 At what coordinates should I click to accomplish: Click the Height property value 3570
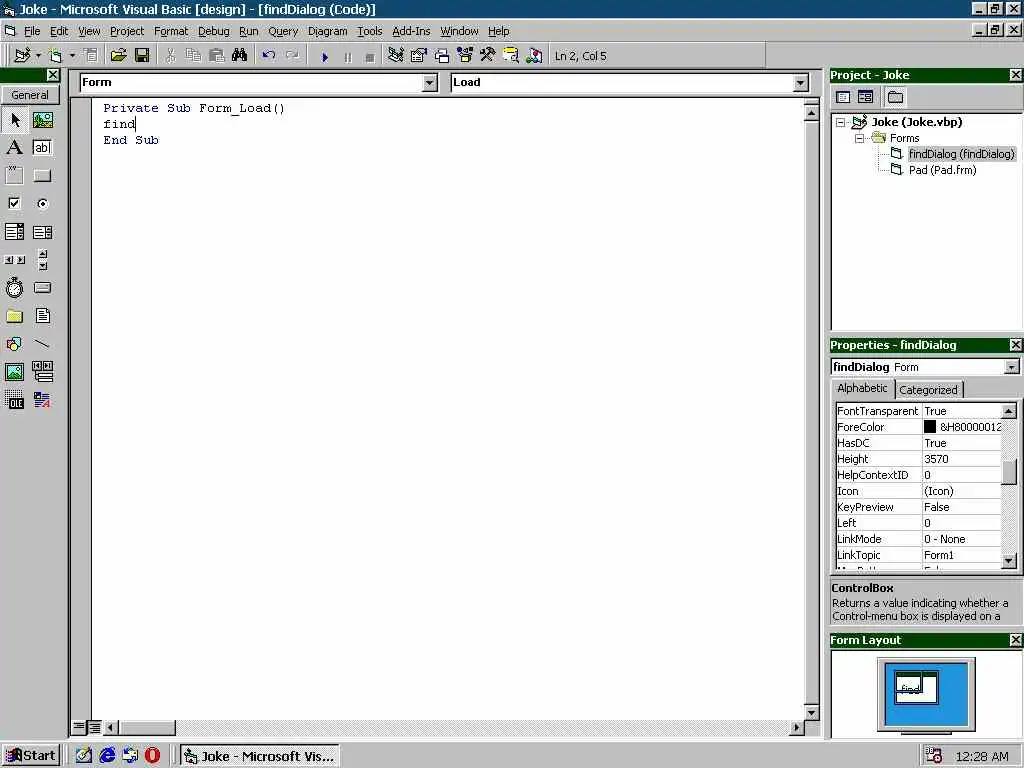[x=961, y=459]
